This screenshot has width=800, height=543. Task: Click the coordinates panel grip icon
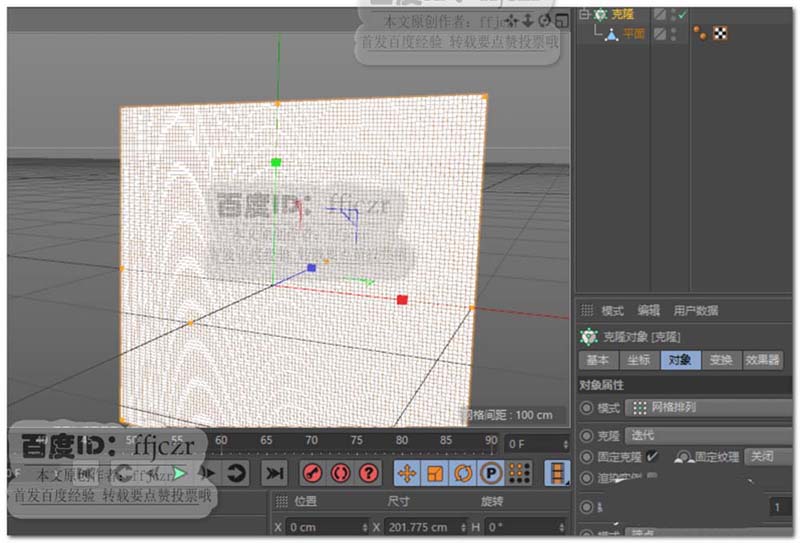click(x=282, y=502)
